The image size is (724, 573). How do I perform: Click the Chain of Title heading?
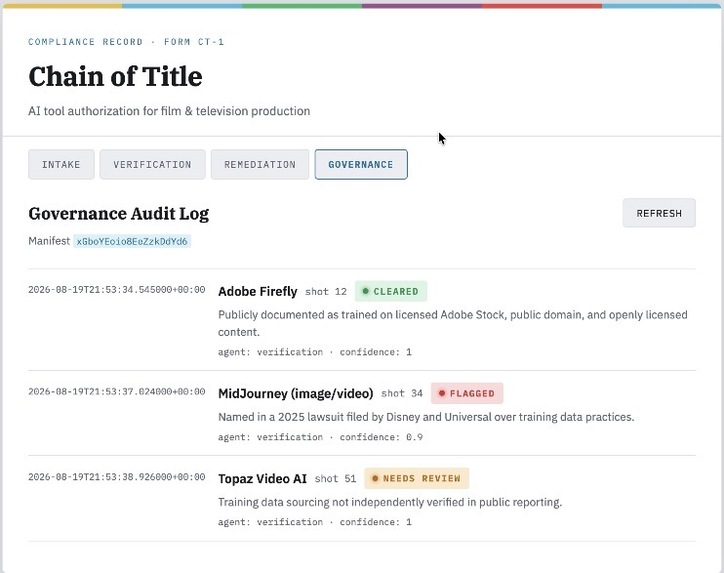pyautogui.click(x=115, y=77)
